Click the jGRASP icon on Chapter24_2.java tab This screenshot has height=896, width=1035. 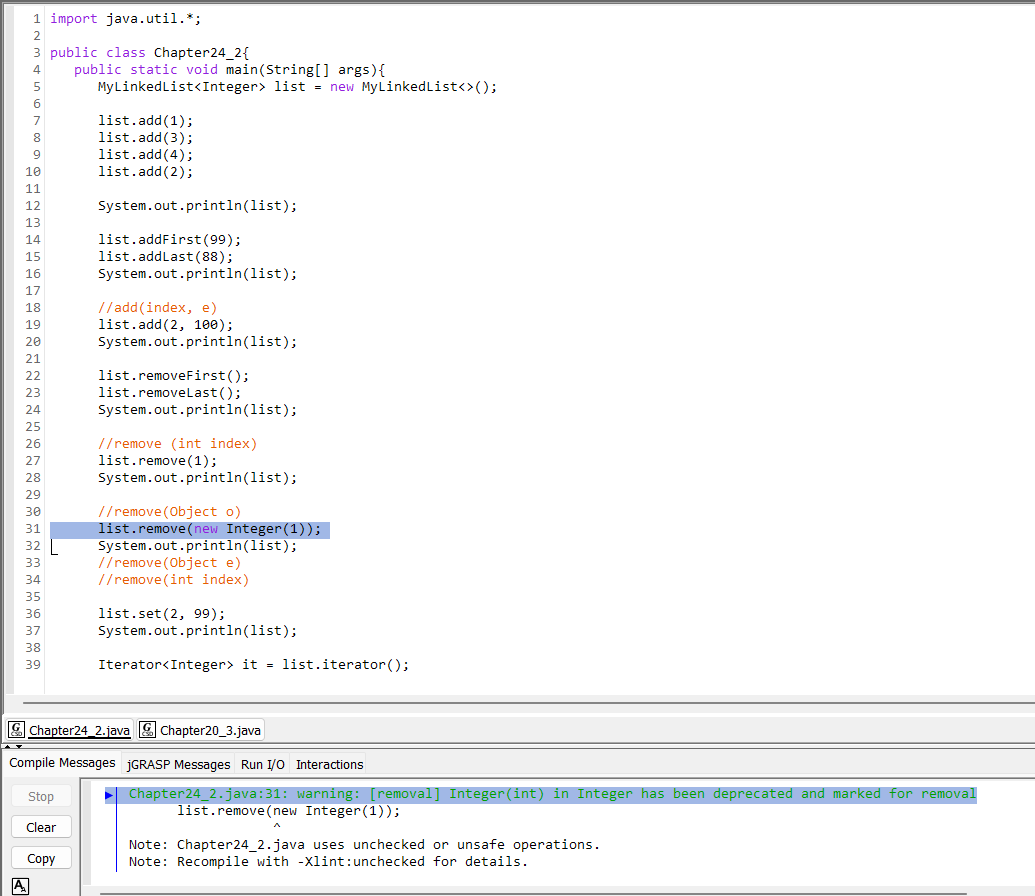pyautogui.click(x=16, y=729)
